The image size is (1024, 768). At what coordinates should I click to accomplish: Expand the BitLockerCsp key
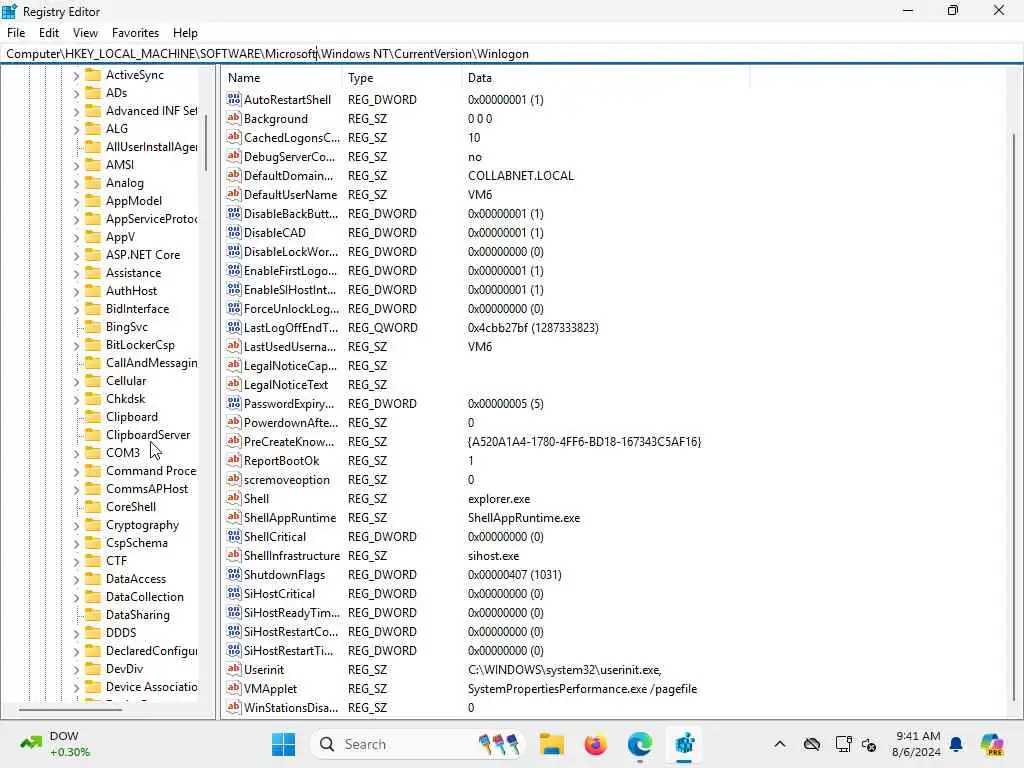coord(76,345)
